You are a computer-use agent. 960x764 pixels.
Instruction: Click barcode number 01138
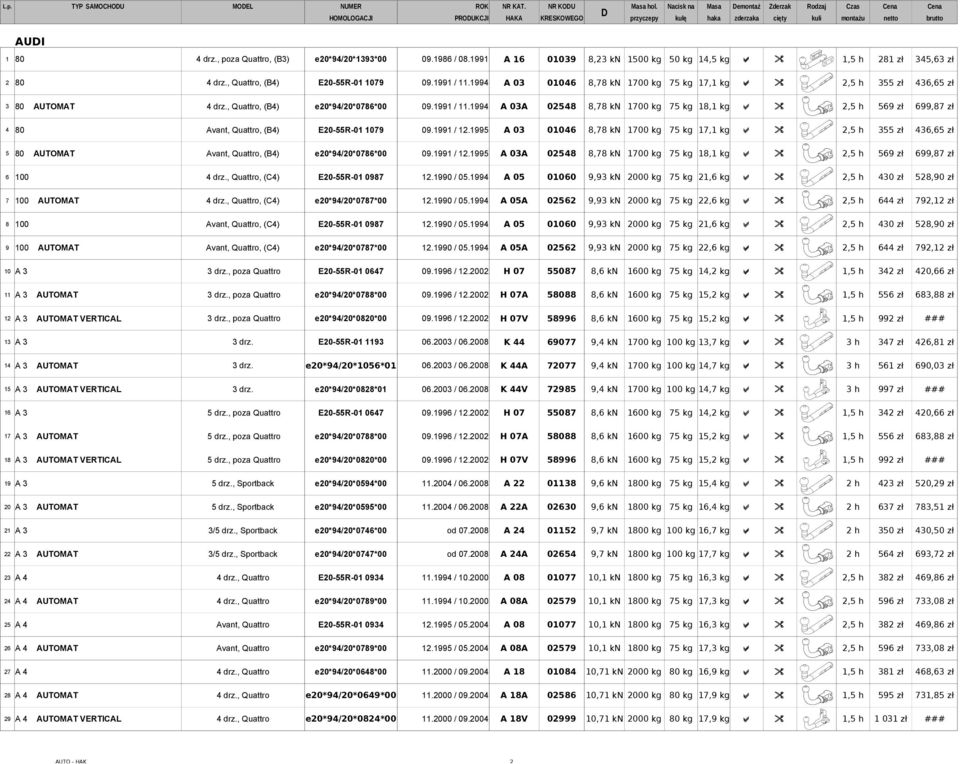click(561, 484)
